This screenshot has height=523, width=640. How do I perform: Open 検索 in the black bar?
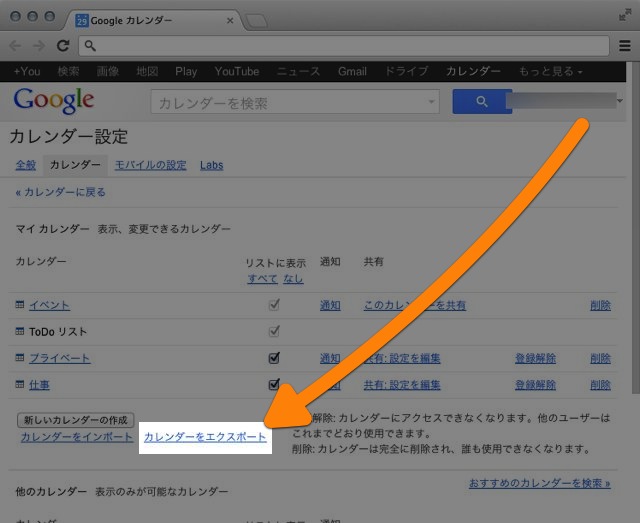[x=68, y=71]
